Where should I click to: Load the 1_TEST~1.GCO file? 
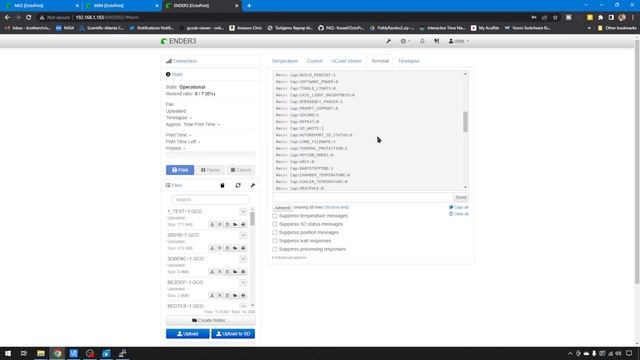235,224
